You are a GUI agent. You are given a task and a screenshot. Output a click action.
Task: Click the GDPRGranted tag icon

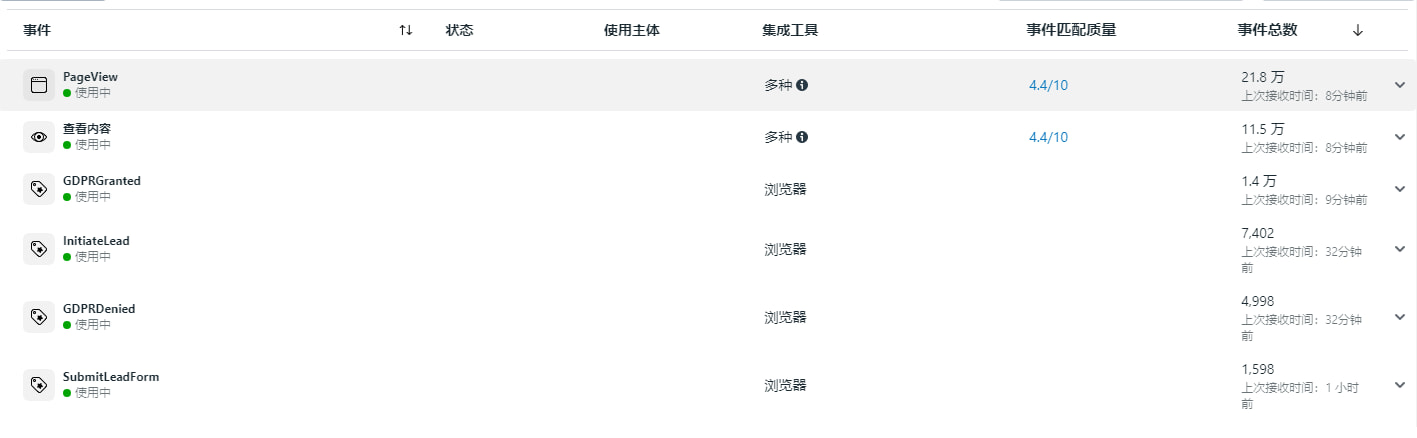click(x=39, y=189)
